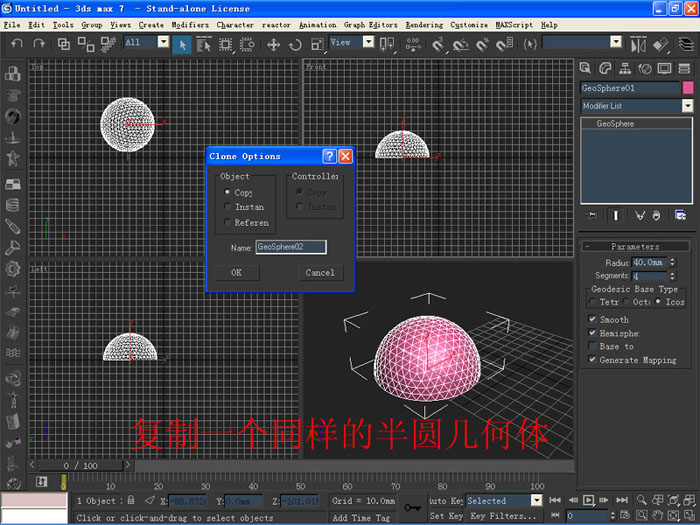Image resolution: width=700 pixels, height=525 pixels.
Task: Open the File menu
Action: pyautogui.click(x=12, y=25)
